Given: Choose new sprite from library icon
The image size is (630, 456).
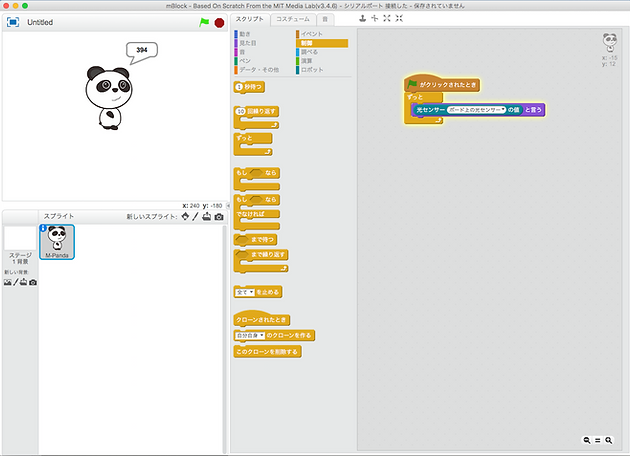Looking at the screenshot, I should coord(185,217).
